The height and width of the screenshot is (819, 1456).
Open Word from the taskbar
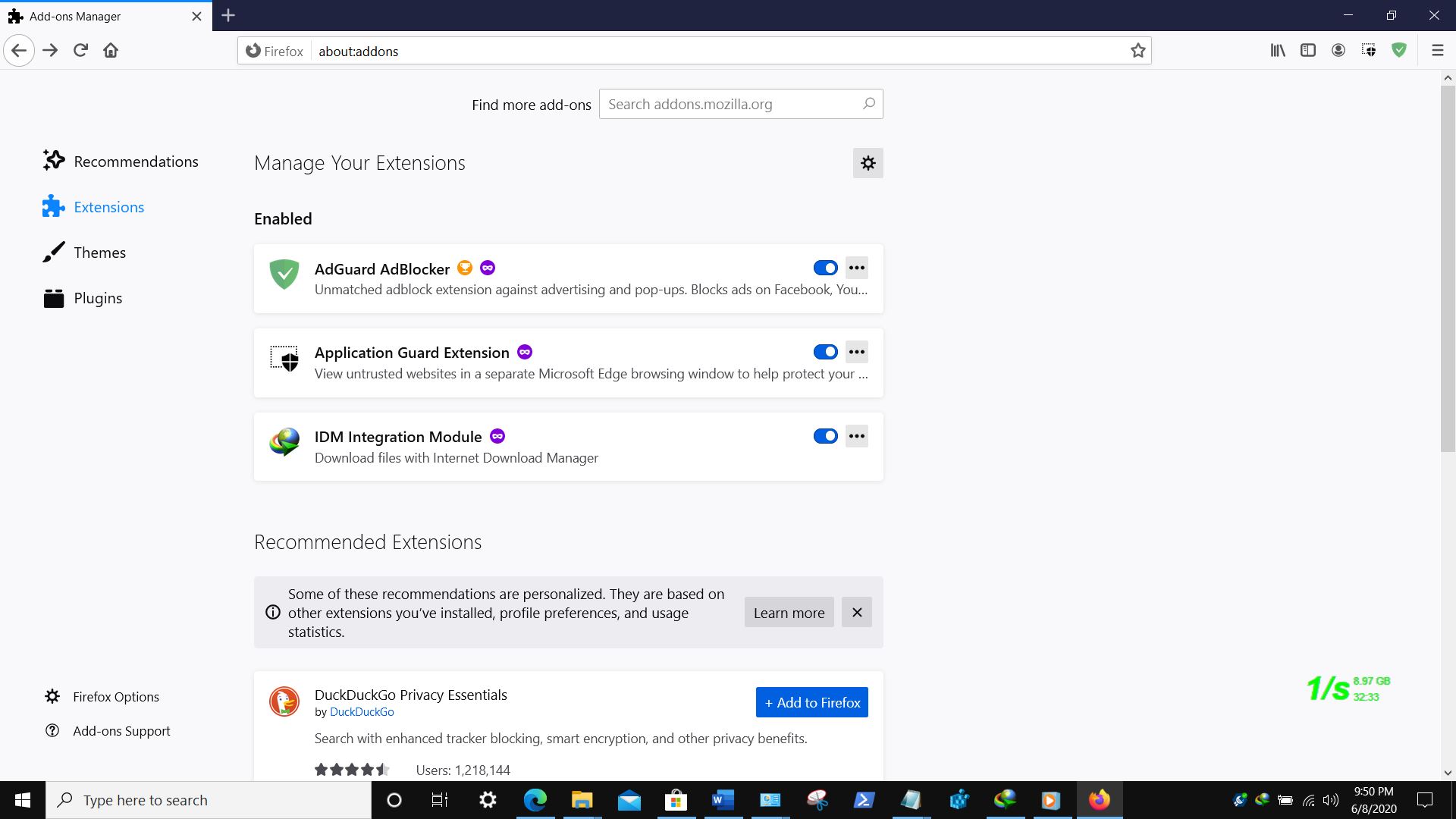723,800
